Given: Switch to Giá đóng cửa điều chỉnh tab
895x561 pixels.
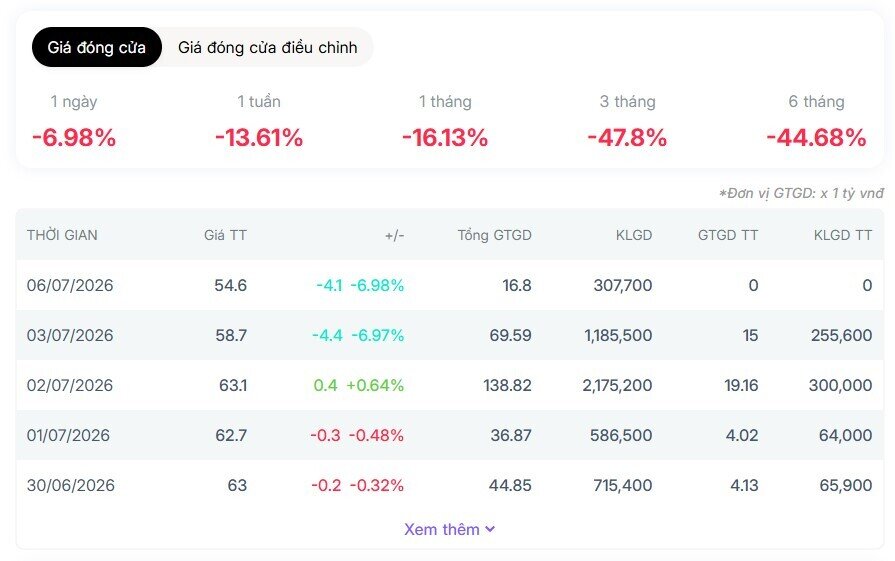Looking at the screenshot, I should (268, 47).
